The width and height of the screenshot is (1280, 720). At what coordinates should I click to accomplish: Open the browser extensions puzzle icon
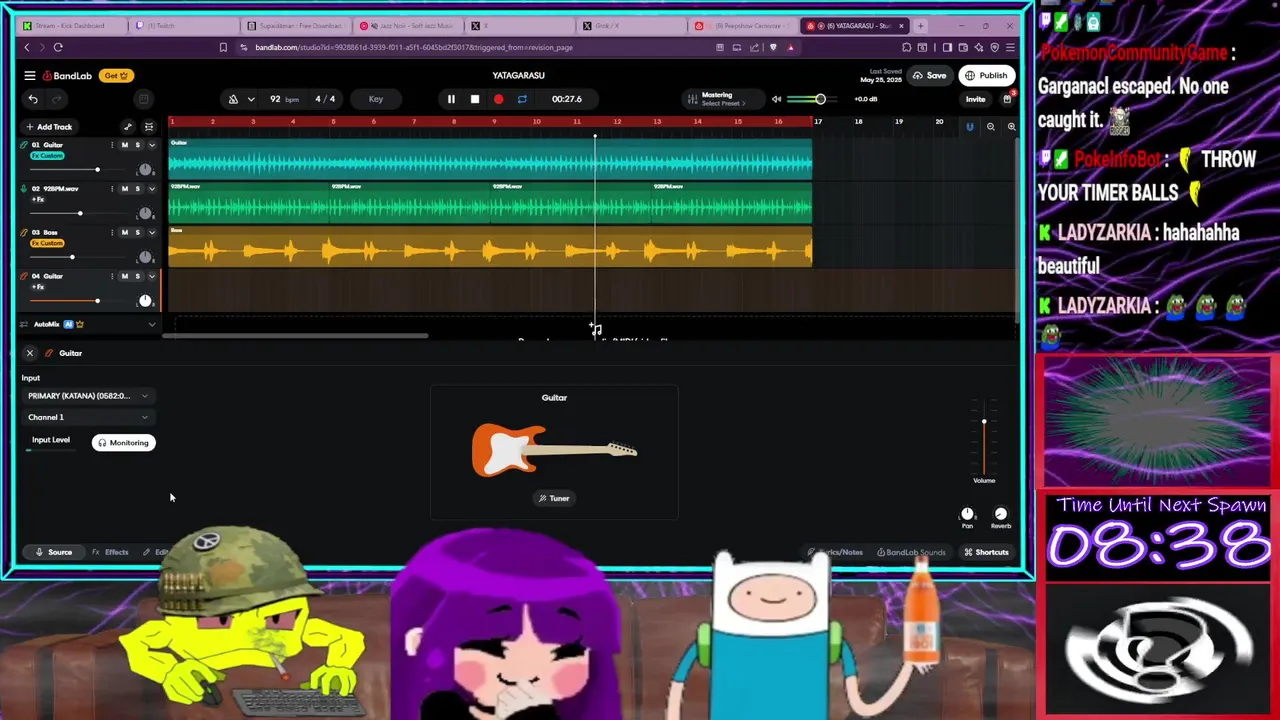pos(906,47)
